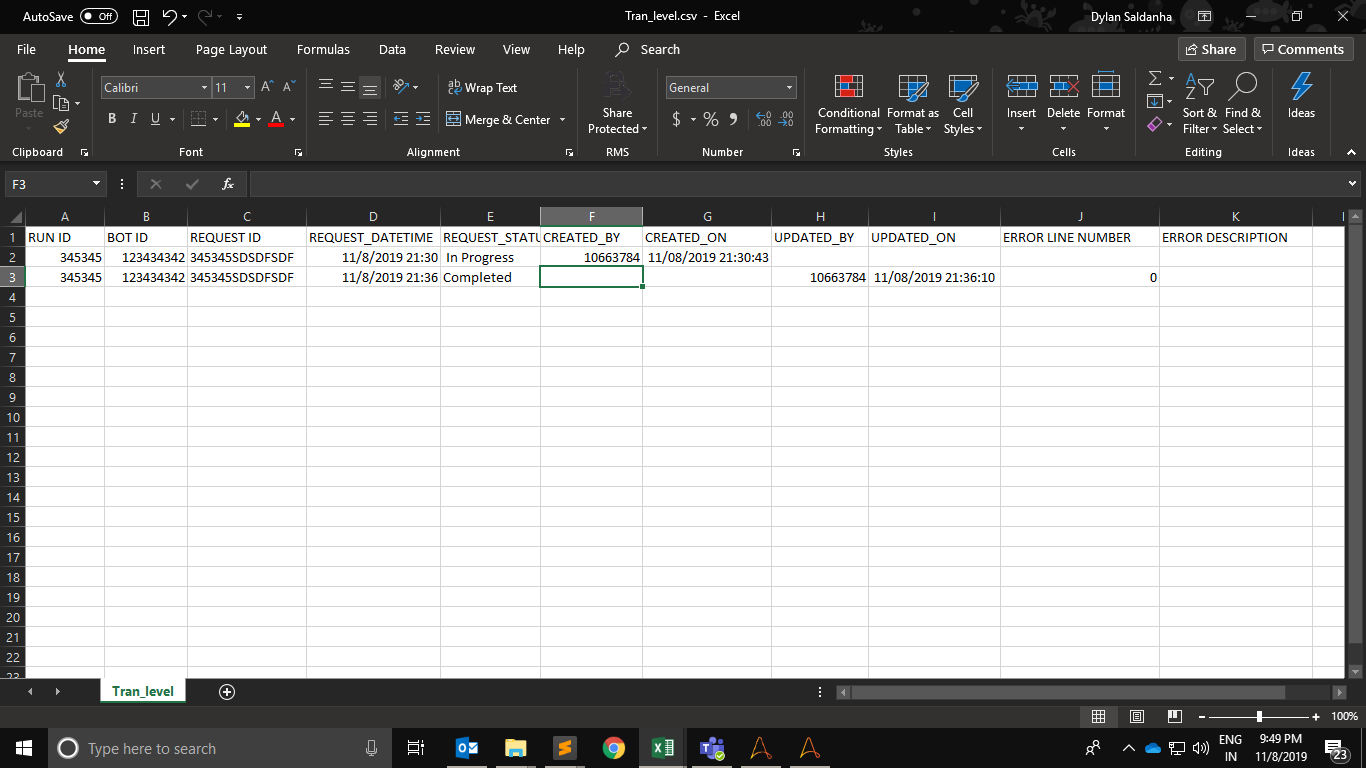Image resolution: width=1366 pixels, height=768 pixels.
Task: Open the Name Box dropdown arrow
Action: 97,184
